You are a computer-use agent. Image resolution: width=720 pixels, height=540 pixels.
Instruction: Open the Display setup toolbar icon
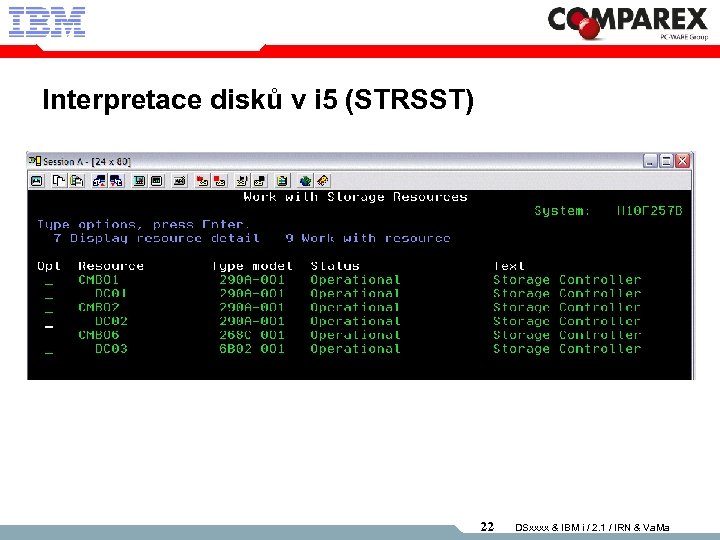point(139,181)
